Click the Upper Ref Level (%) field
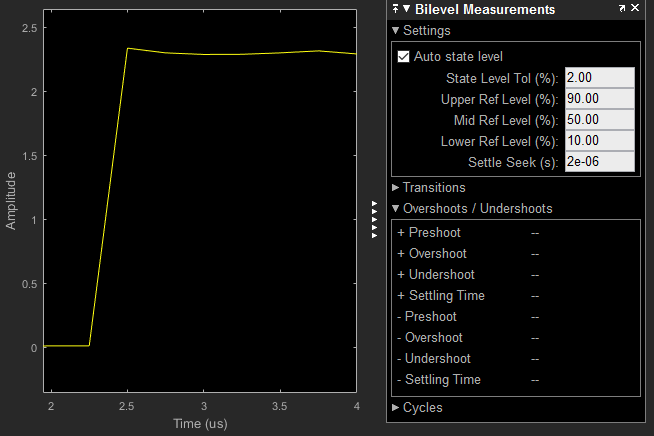 [x=599, y=99]
